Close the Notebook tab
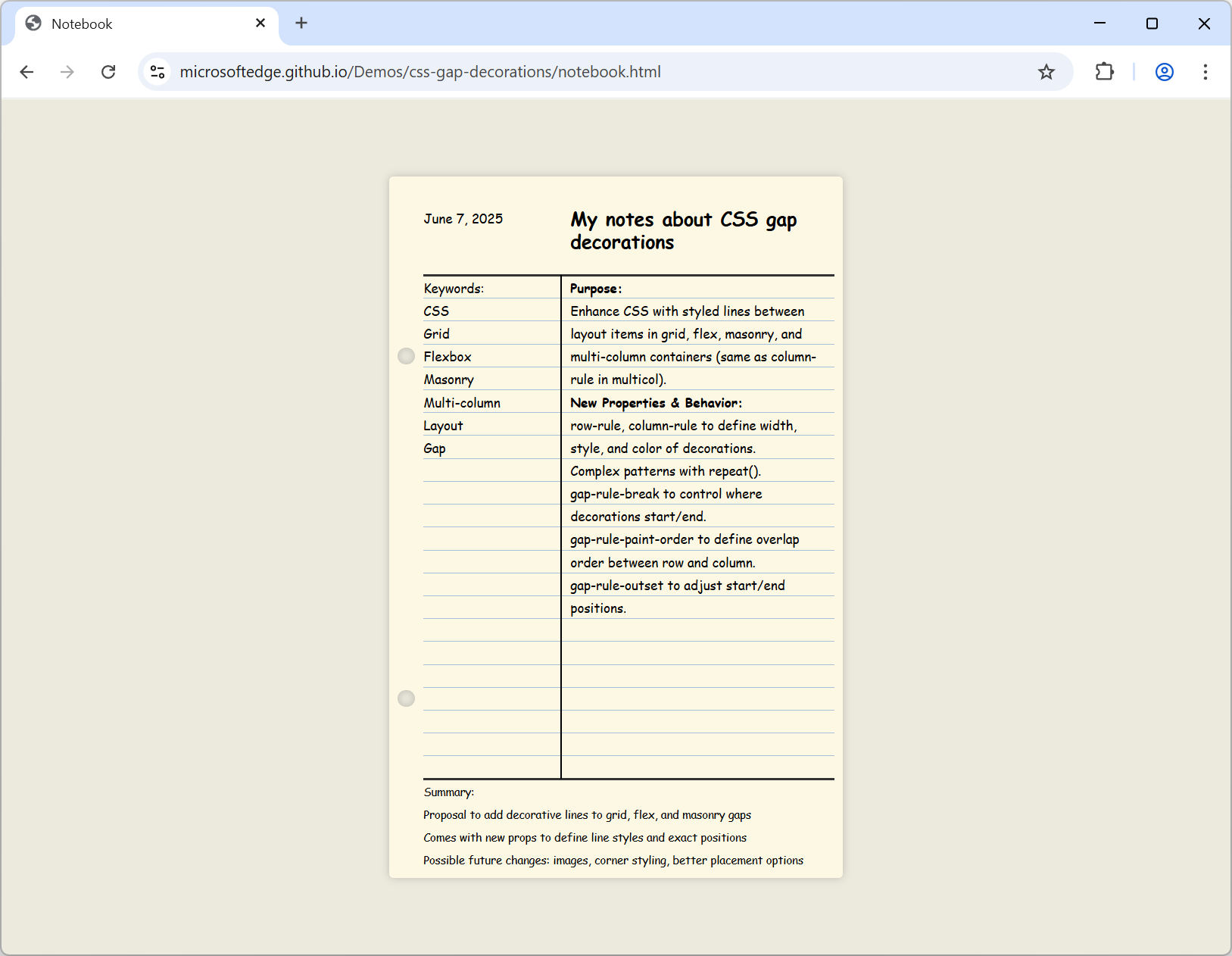 [260, 23]
